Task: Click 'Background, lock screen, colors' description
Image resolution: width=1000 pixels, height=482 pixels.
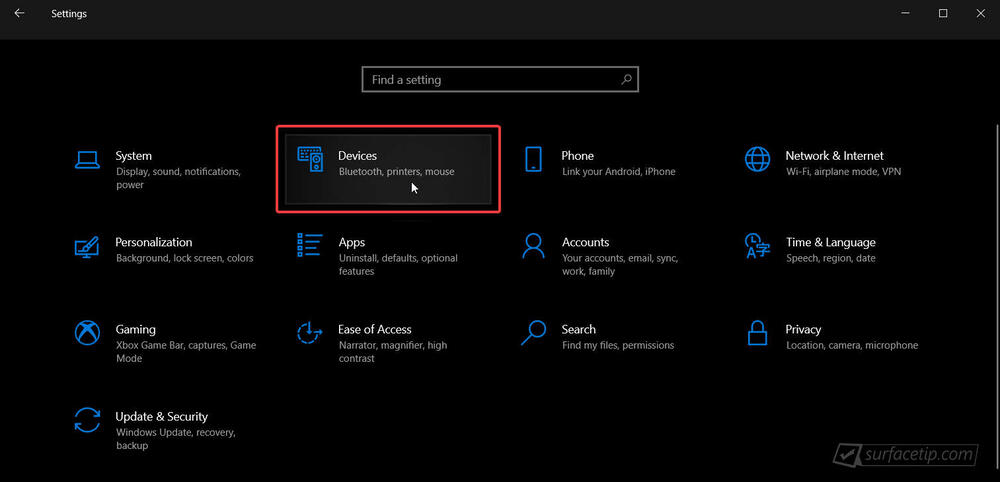Action: (x=184, y=258)
